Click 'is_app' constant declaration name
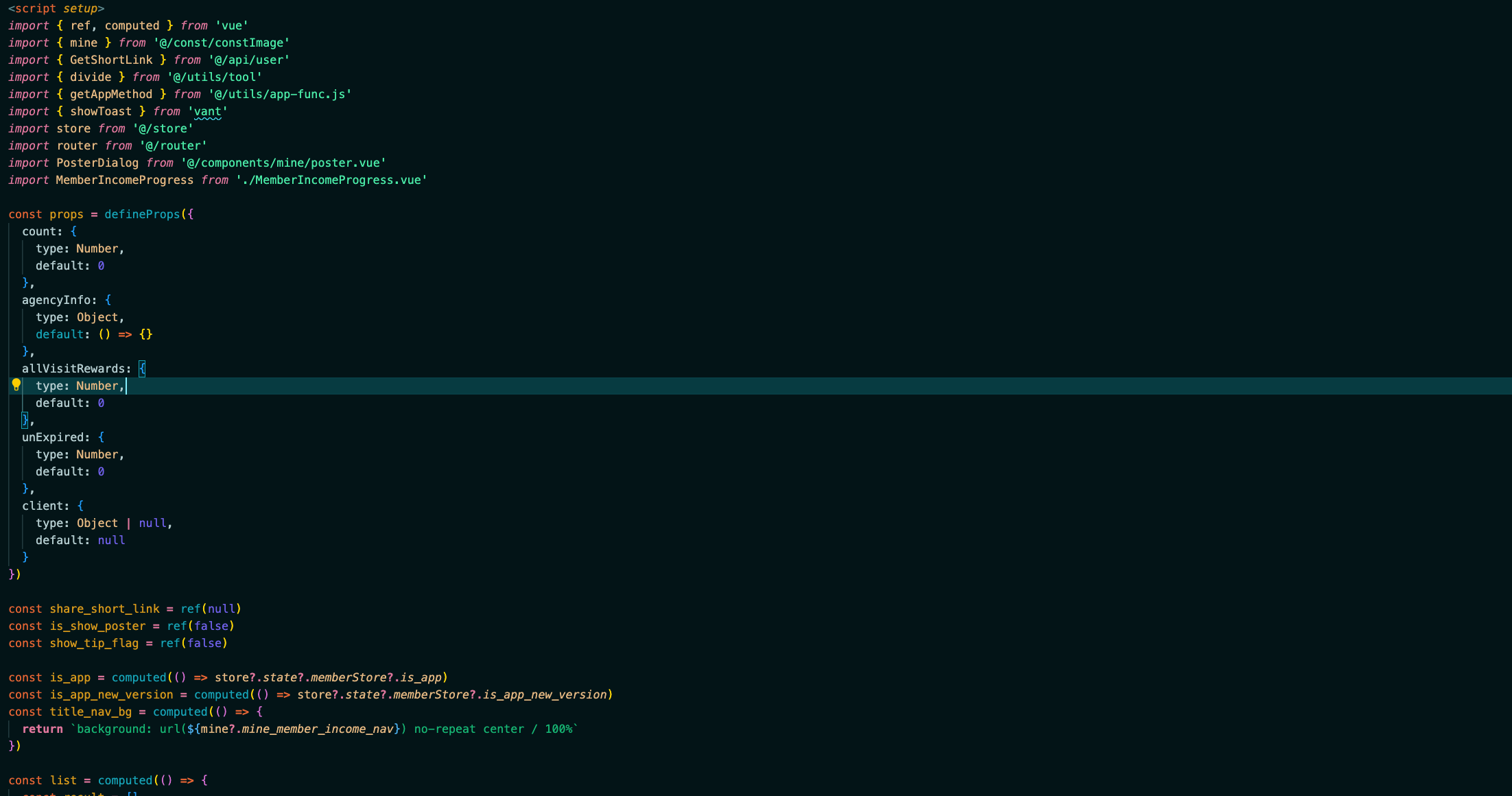The height and width of the screenshot is (796, 1512). [70, 677]
